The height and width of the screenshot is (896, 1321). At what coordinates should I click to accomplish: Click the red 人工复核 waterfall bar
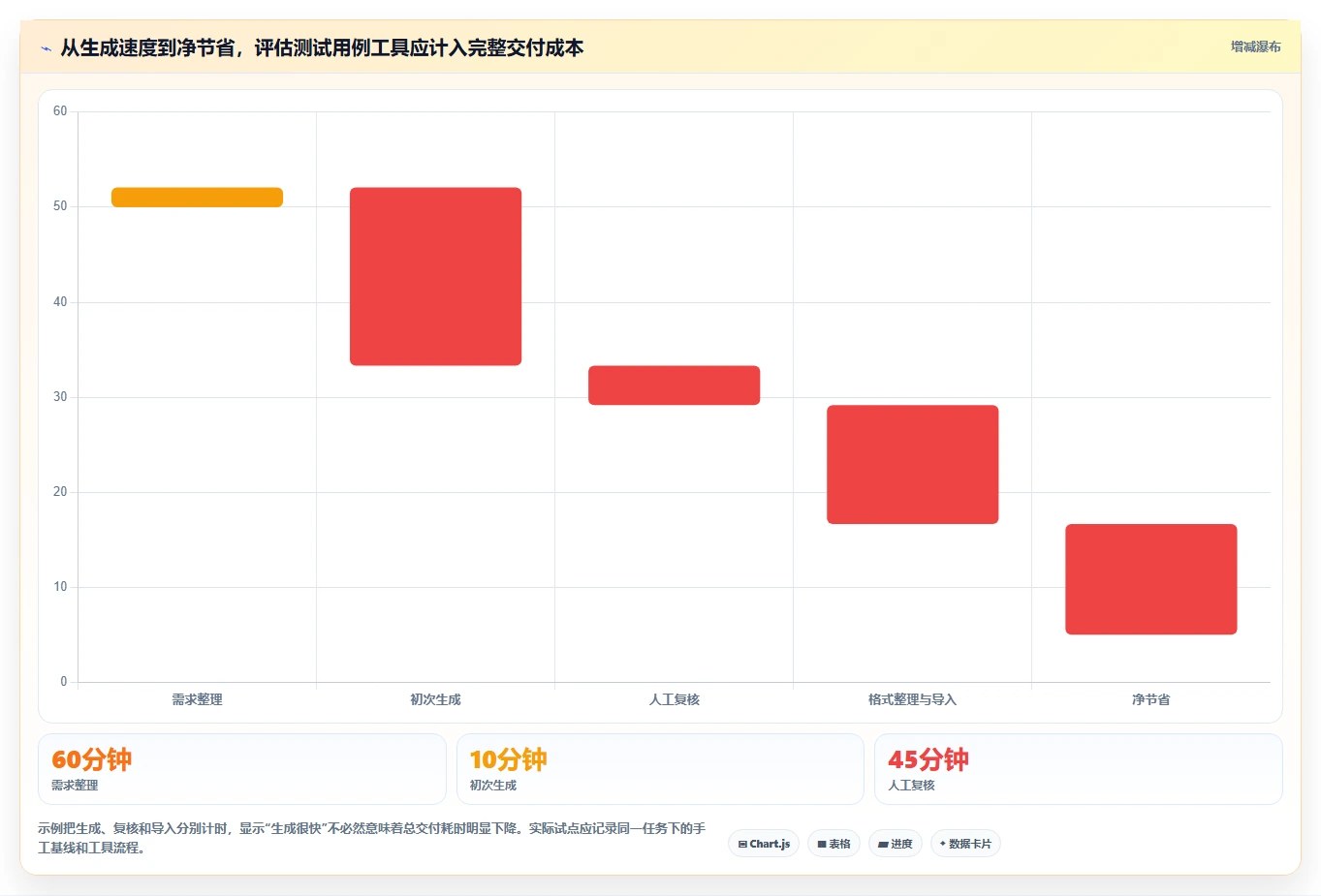point(675,385)
